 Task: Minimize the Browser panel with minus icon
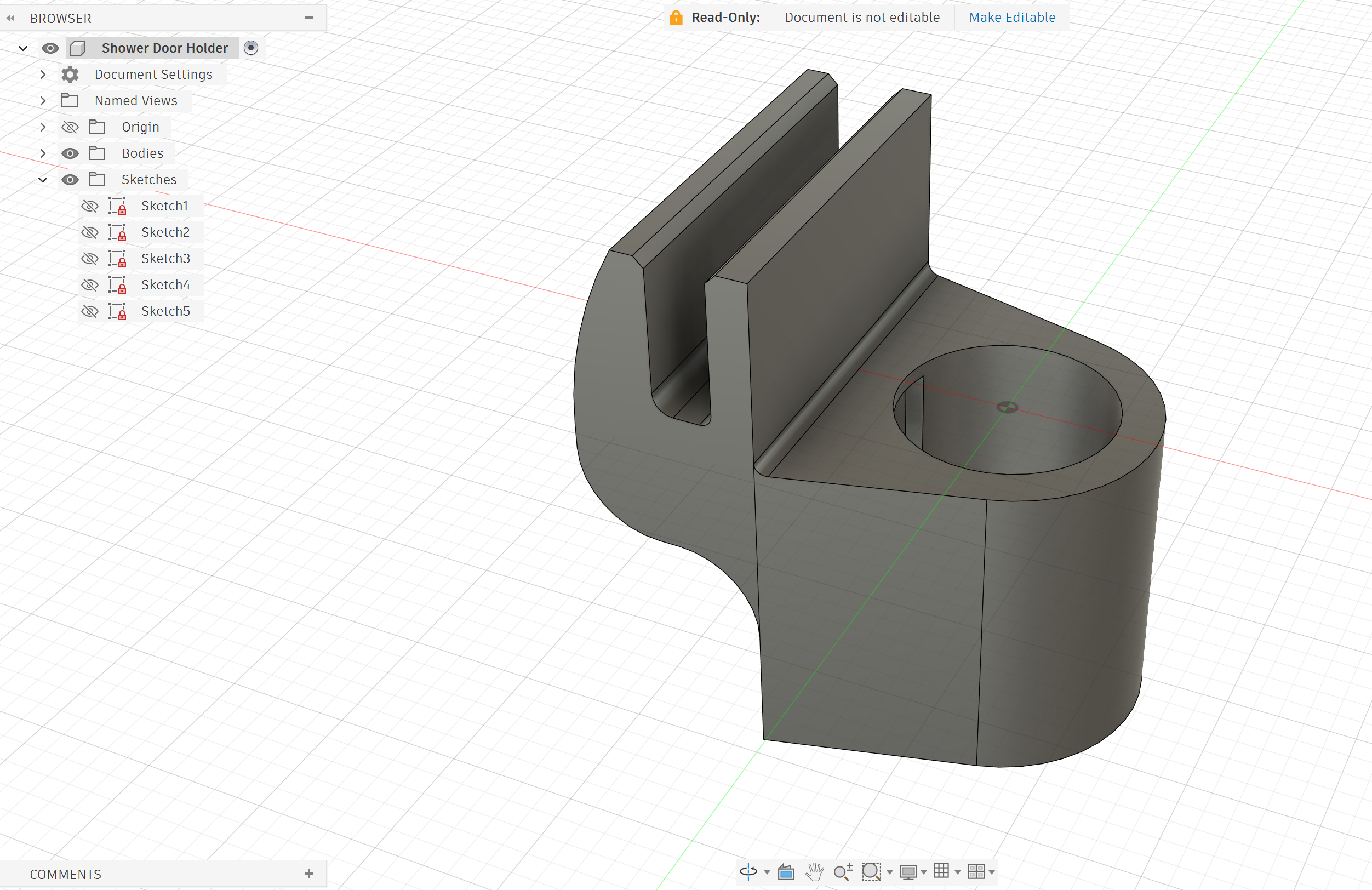click(309, 18)
